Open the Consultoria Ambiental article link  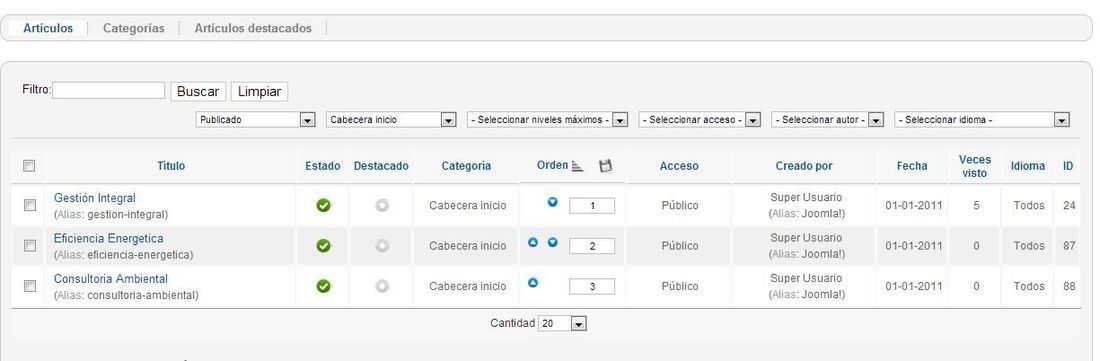tap(111, 279)
